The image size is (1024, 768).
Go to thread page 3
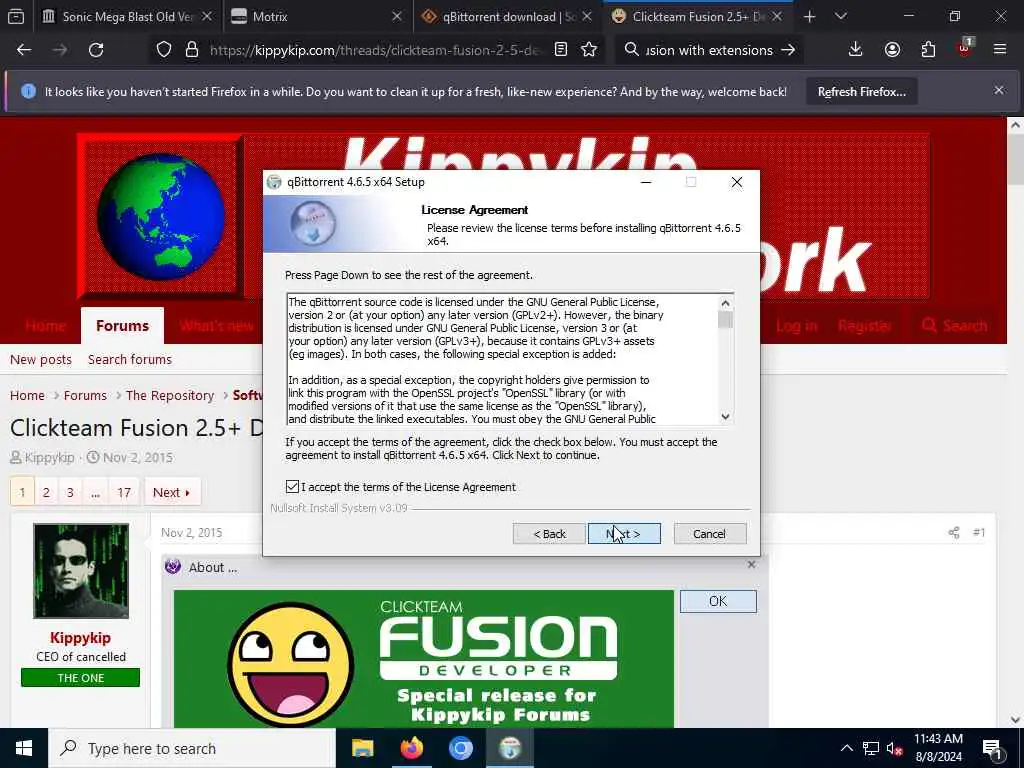[x=70, y=492]
